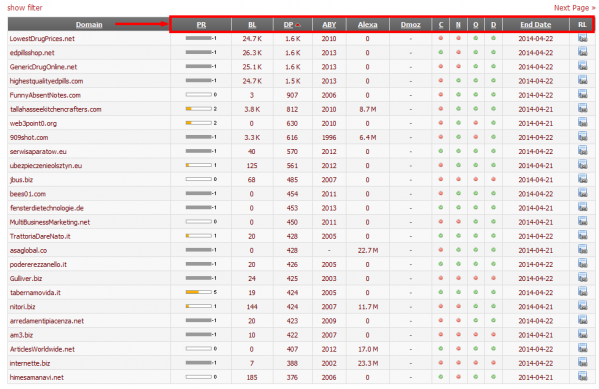Open RL icon for himesamanavi.net
The width and height of the screenshot is (599, 389).
pyautogui.click(x=583, y=377)
